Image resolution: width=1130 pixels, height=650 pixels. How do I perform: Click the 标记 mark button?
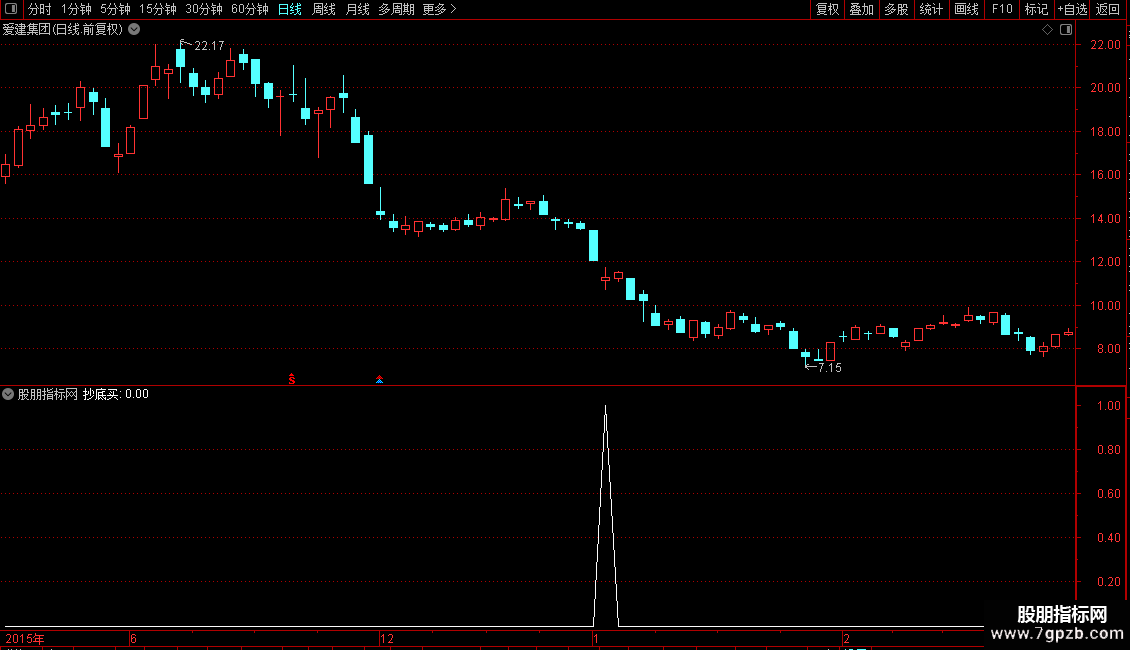pyautogui.click(x=1036, y=9)
